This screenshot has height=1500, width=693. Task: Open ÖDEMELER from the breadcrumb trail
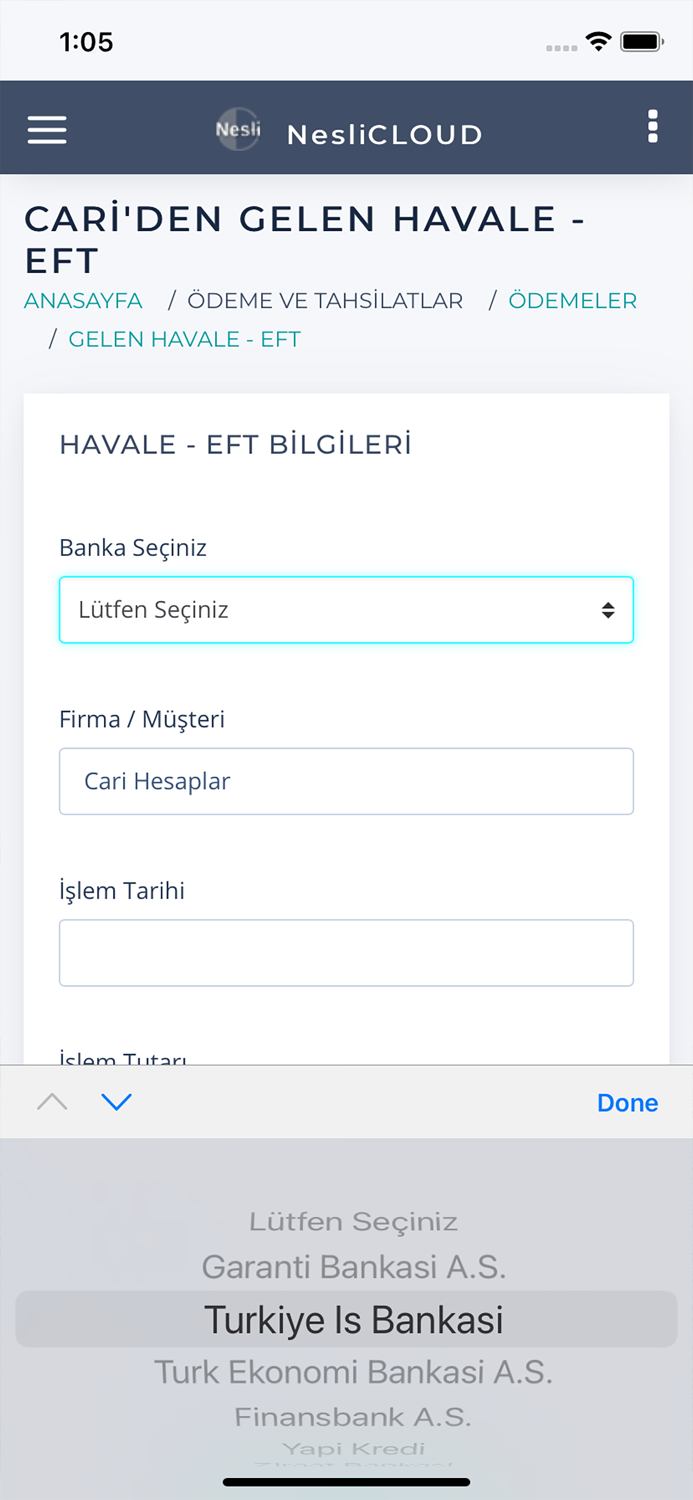[572, 300]
